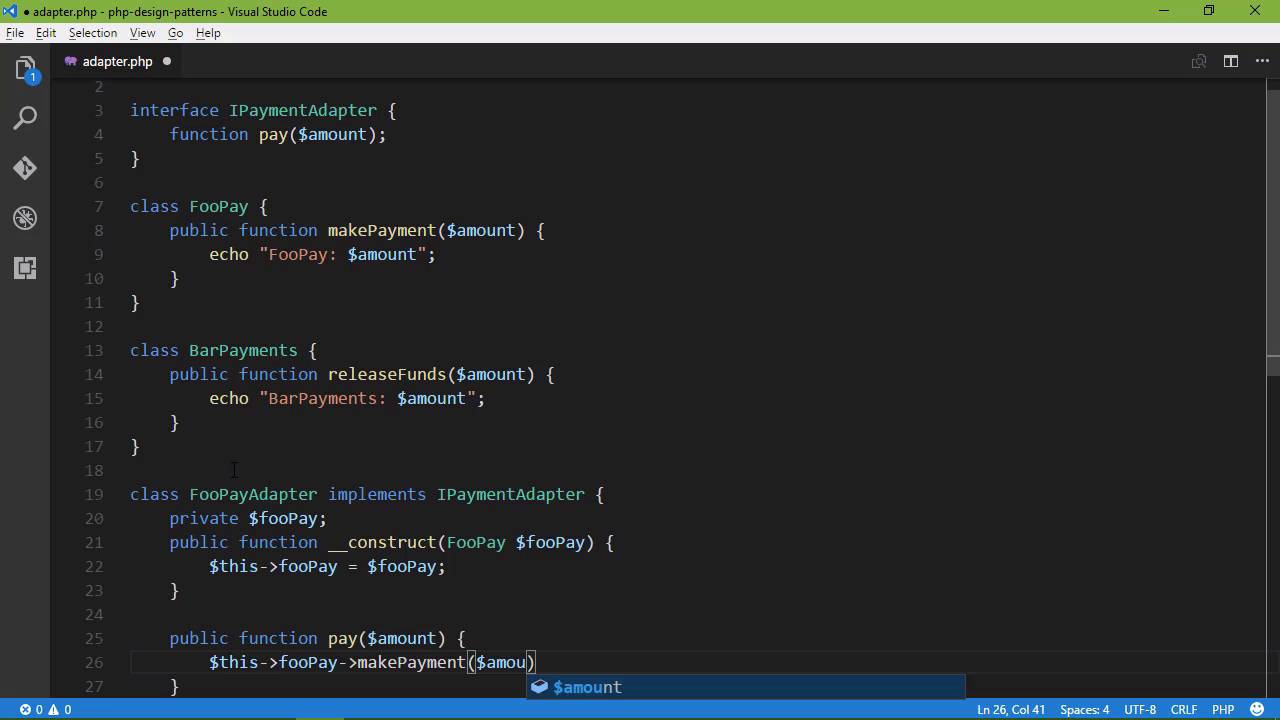Click Ln 26, Col 41 in status bar
The height and width of the screenshot is (720, 1280).
(x=1011, y=710)
